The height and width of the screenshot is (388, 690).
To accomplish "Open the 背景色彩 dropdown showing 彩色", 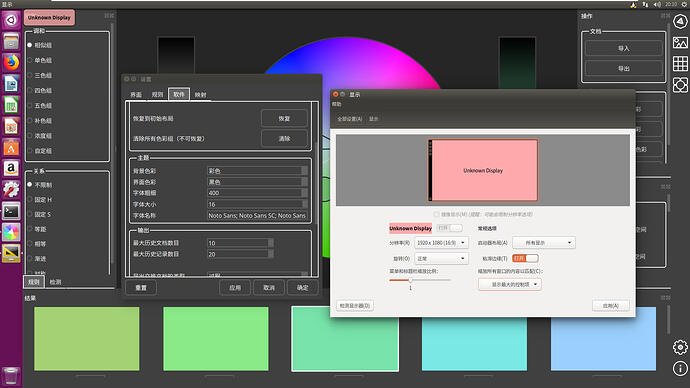I will pos(257,171).
